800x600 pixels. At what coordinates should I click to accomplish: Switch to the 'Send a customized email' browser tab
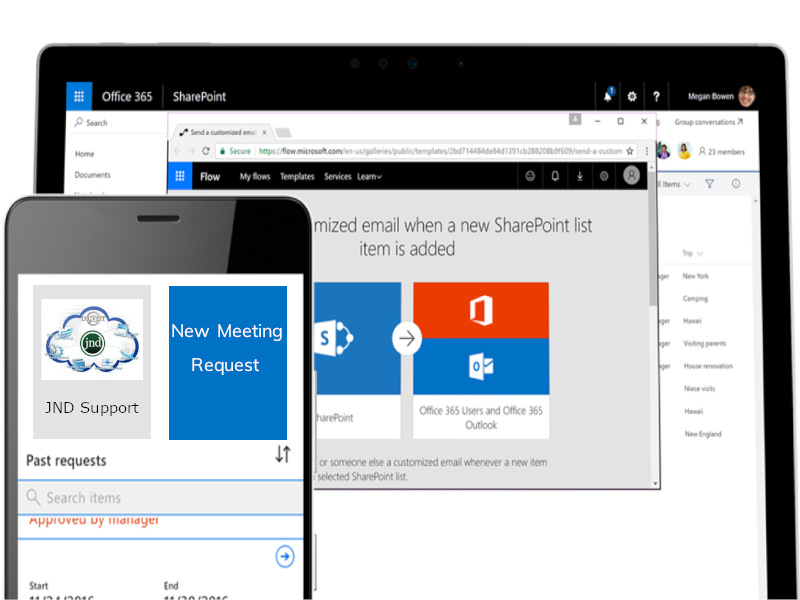pos(222,132)
